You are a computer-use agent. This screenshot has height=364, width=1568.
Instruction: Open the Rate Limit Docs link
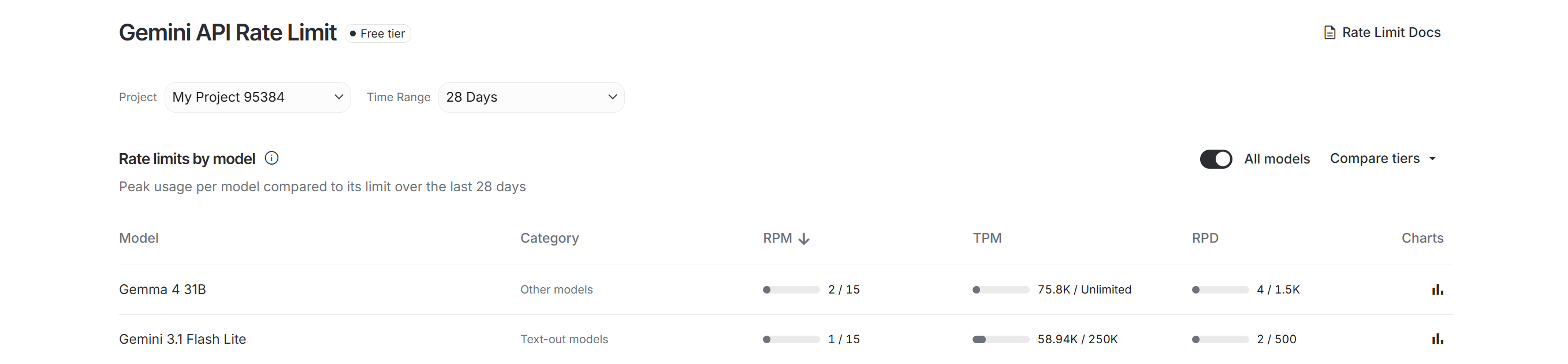1391,33
